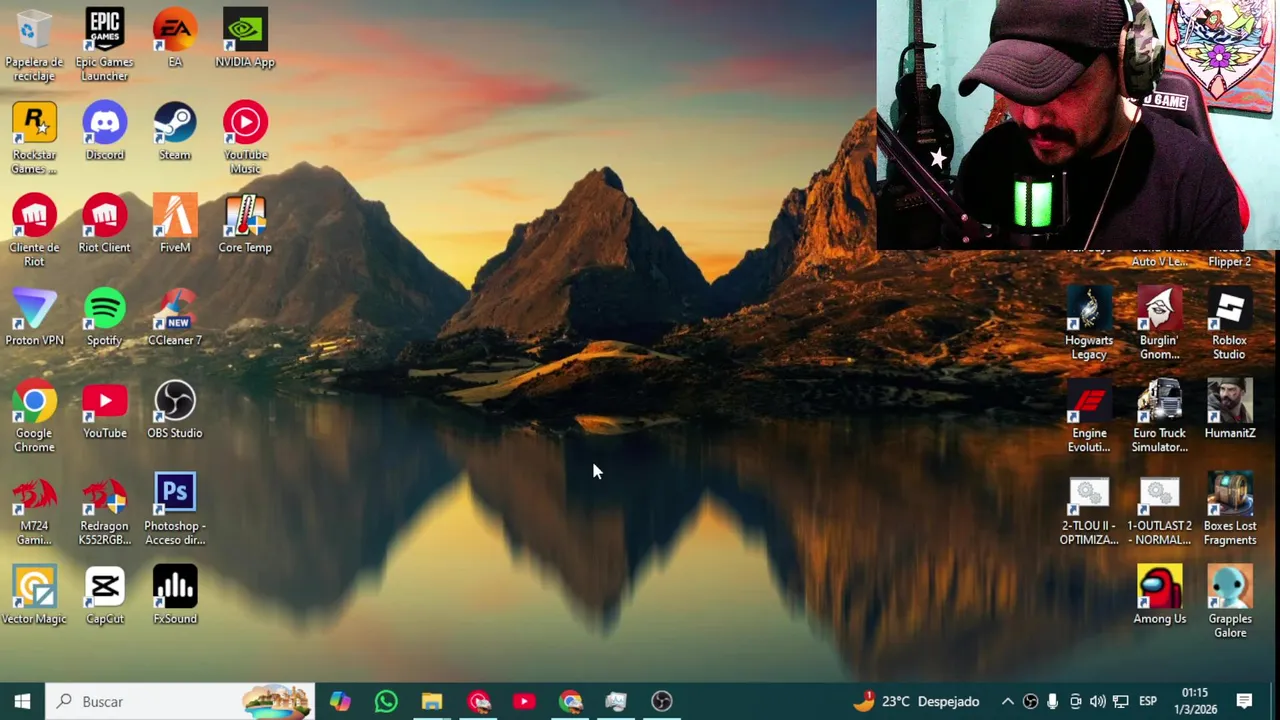This screenshot has width=1280, height=720.
Task: Open Copilot from the taskbar
Action: pyautogui.click(x=340, y=701)
